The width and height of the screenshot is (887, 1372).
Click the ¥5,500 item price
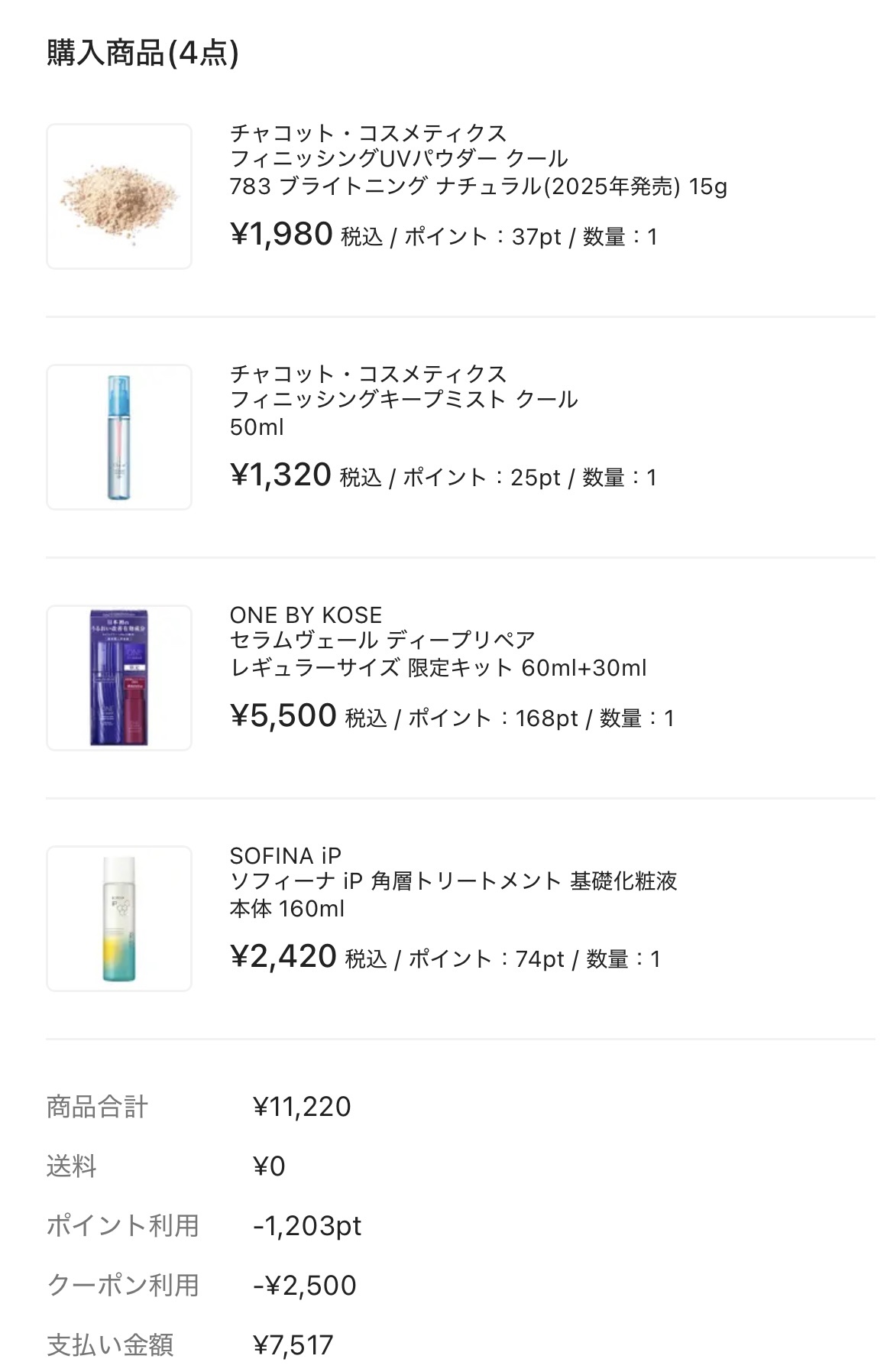pyautogui.click(x=283, y=716)
